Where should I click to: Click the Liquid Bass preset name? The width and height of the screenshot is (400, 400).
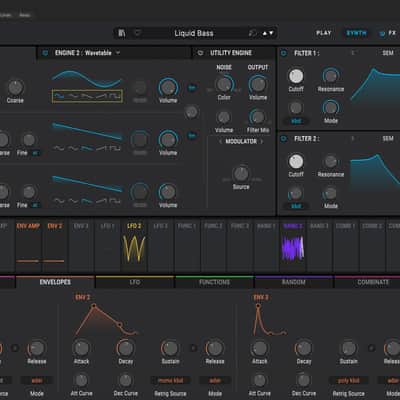(194, 33)
